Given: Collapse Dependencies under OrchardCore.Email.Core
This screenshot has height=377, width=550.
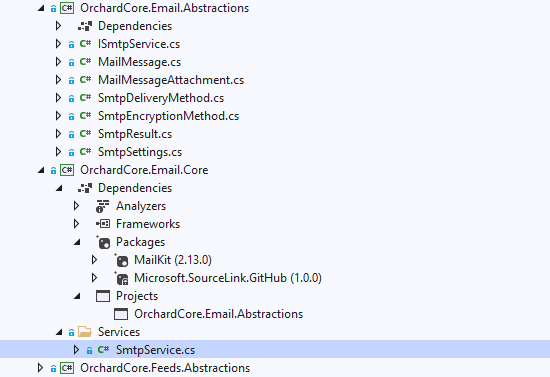Looking at the screenshot, I should click(59, 189).
